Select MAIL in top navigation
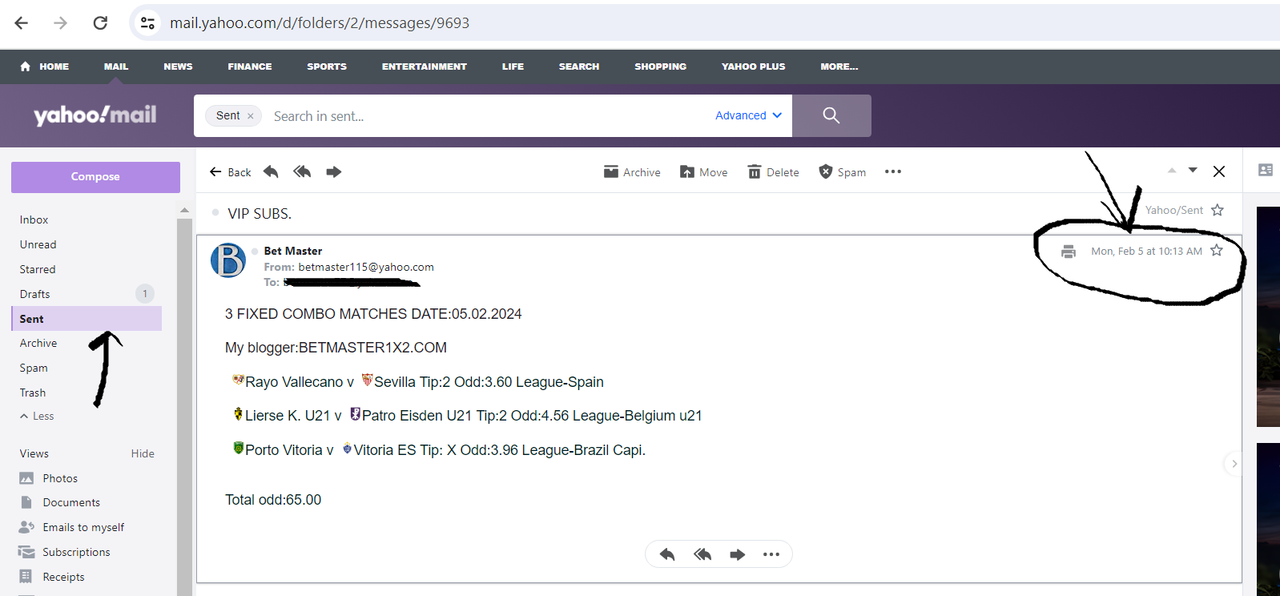The image size is (1280, 596). (116, 66)
